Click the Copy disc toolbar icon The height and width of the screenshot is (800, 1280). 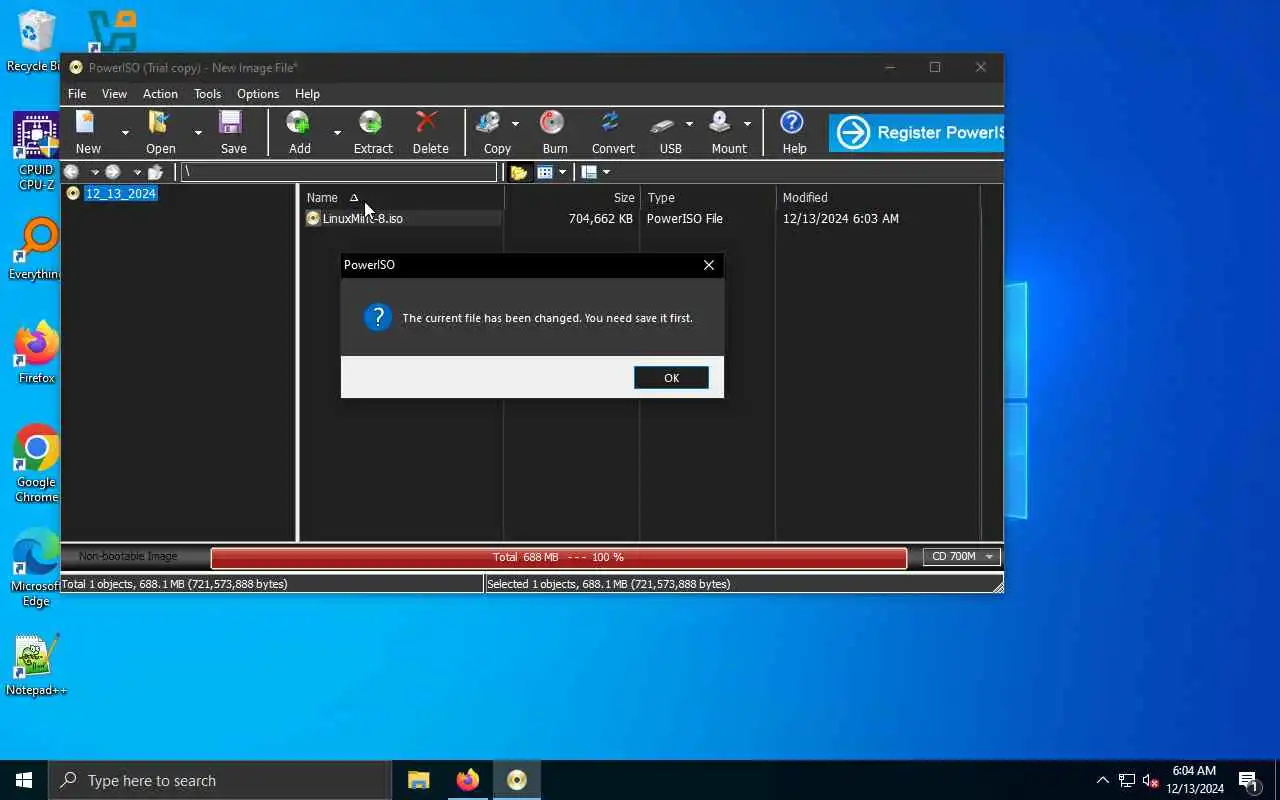click(x=489, y=123)
